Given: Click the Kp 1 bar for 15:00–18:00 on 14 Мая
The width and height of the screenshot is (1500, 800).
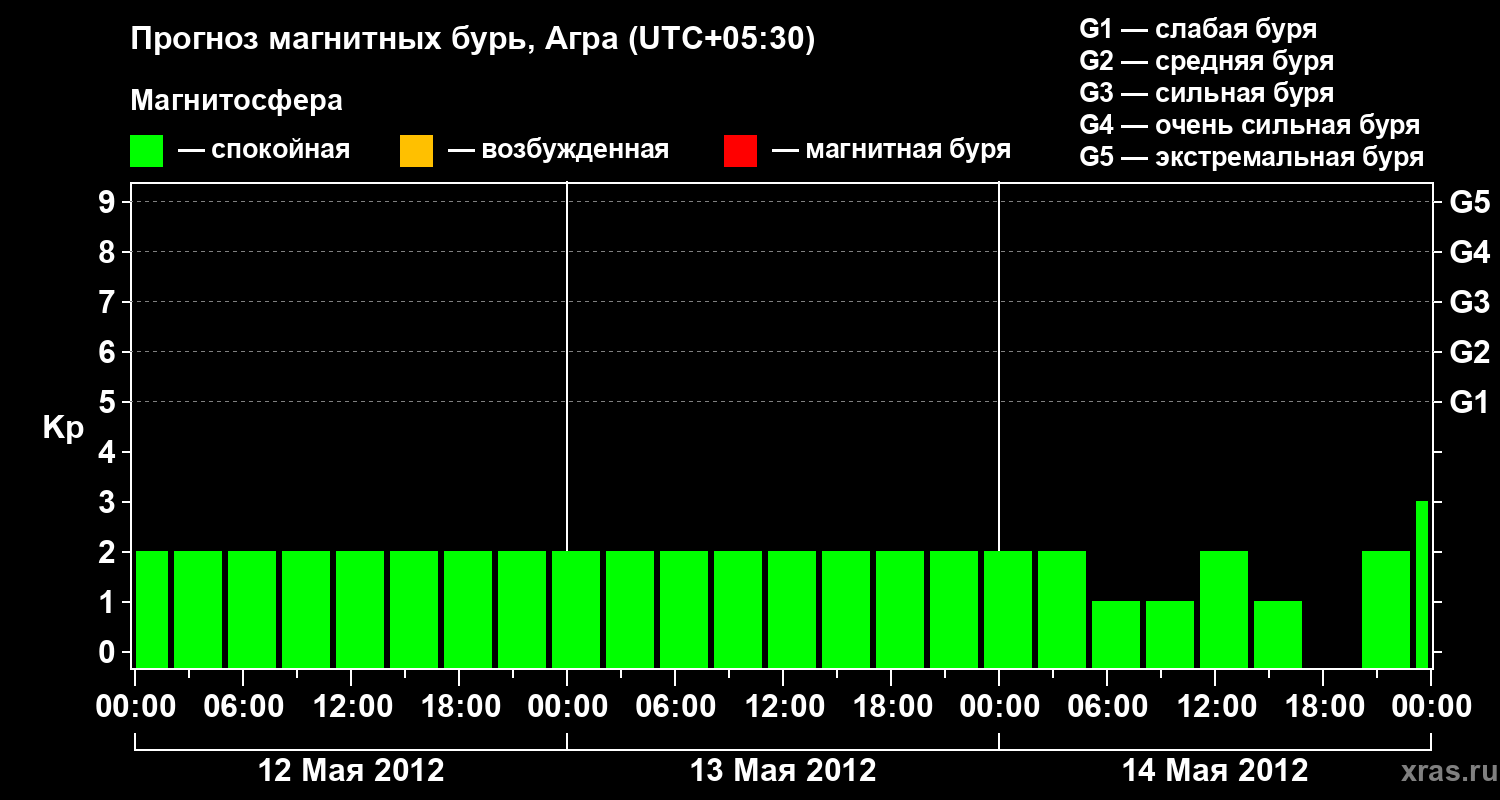Looking at the screenshot, I should click(x=1278, y=634).
